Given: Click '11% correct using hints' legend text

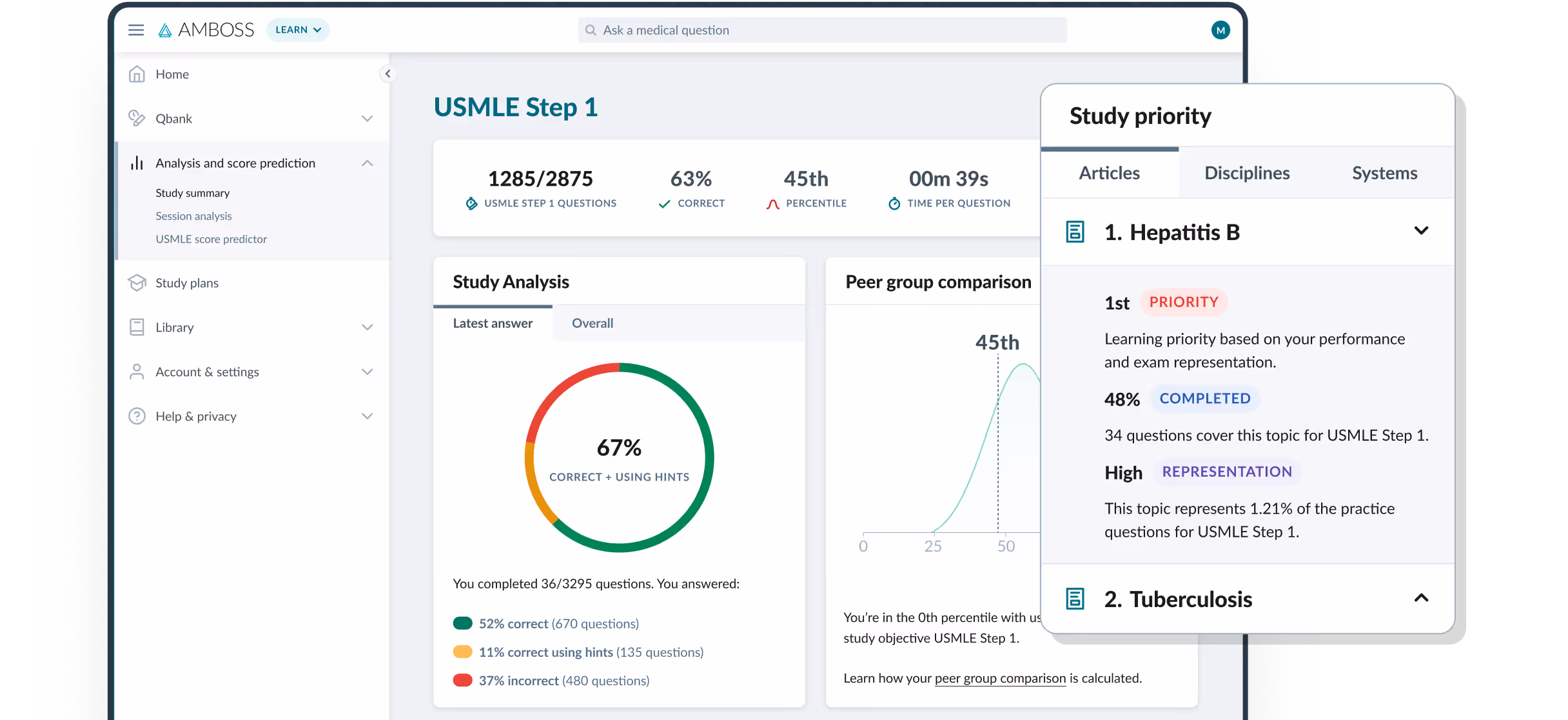Looking at the screenshot, I should pyautogui.click(x=545, y=652).
